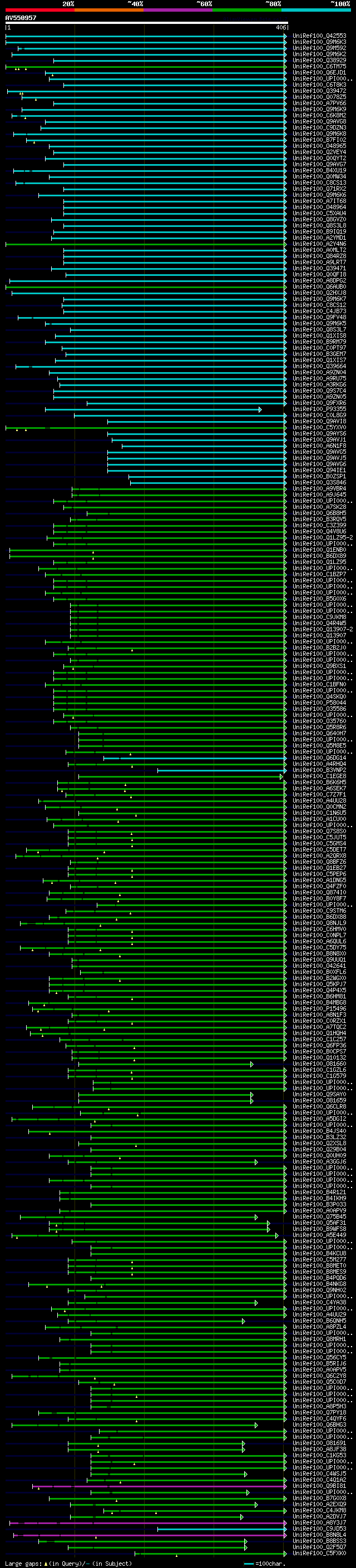Open hit UniRef100_Q9M592
The height and width of the screenshot is (1568, 356).
319,48
